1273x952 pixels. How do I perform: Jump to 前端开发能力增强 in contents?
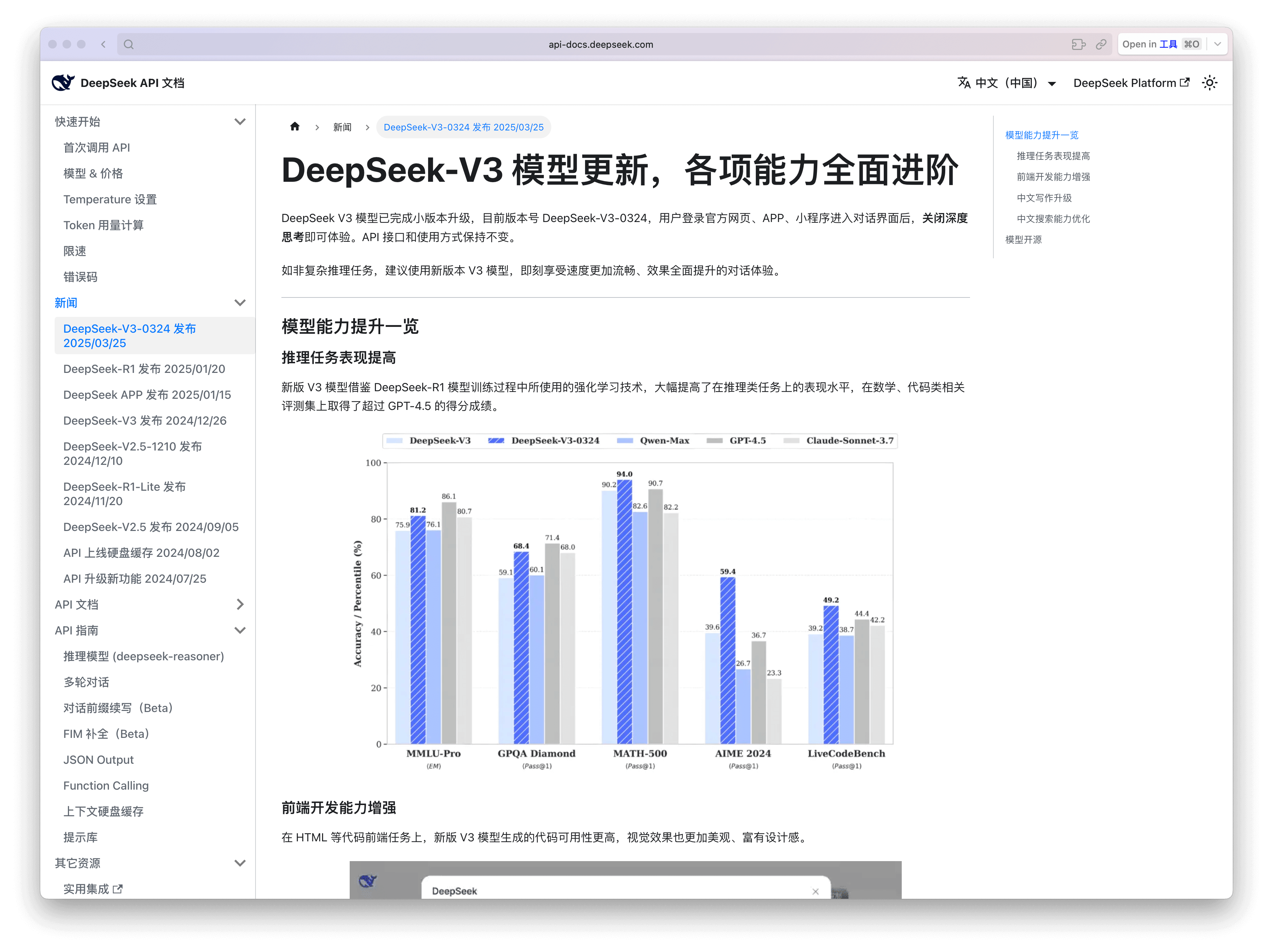(1053, 177)
